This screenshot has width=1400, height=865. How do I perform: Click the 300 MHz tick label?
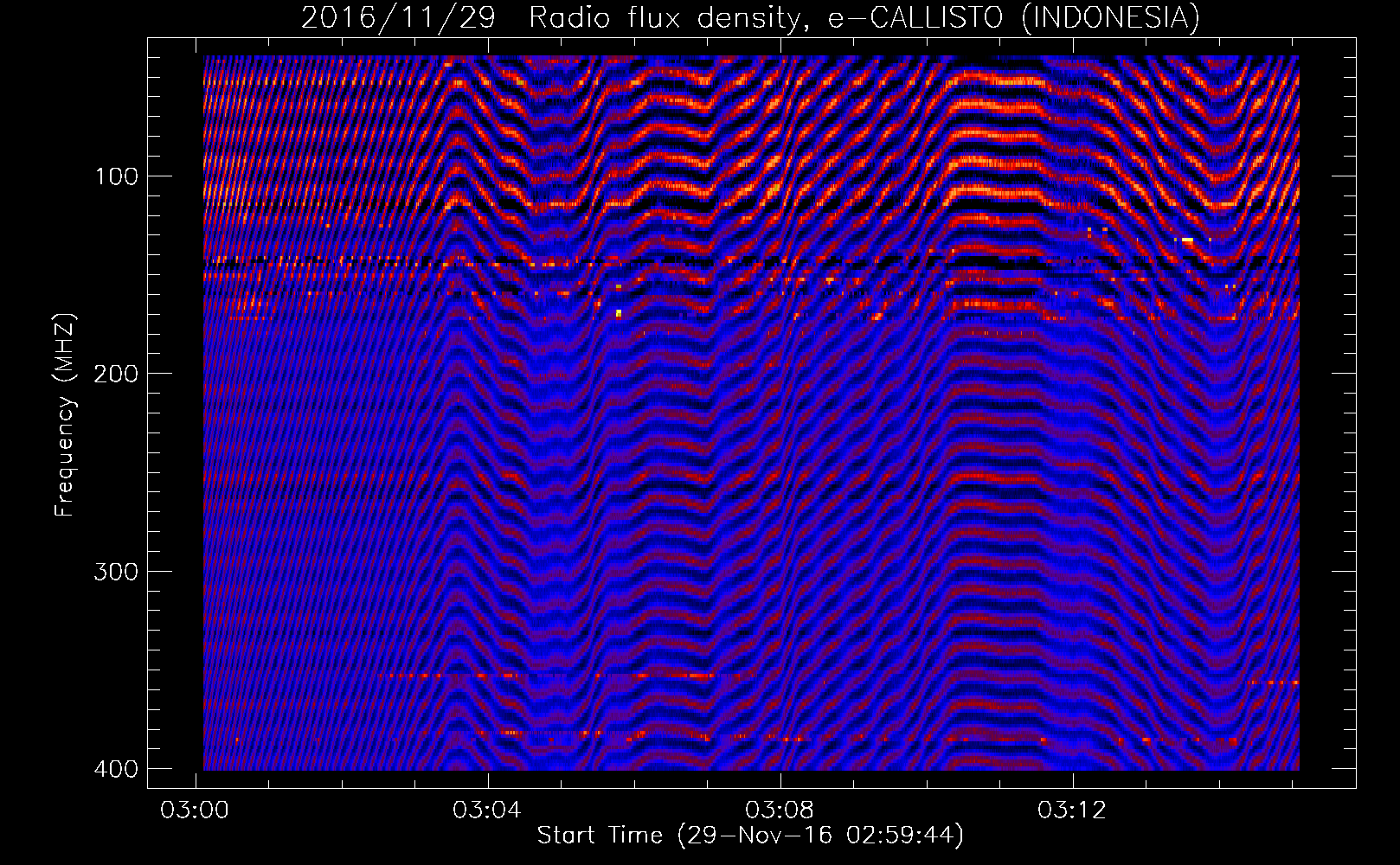coord(115,572)
